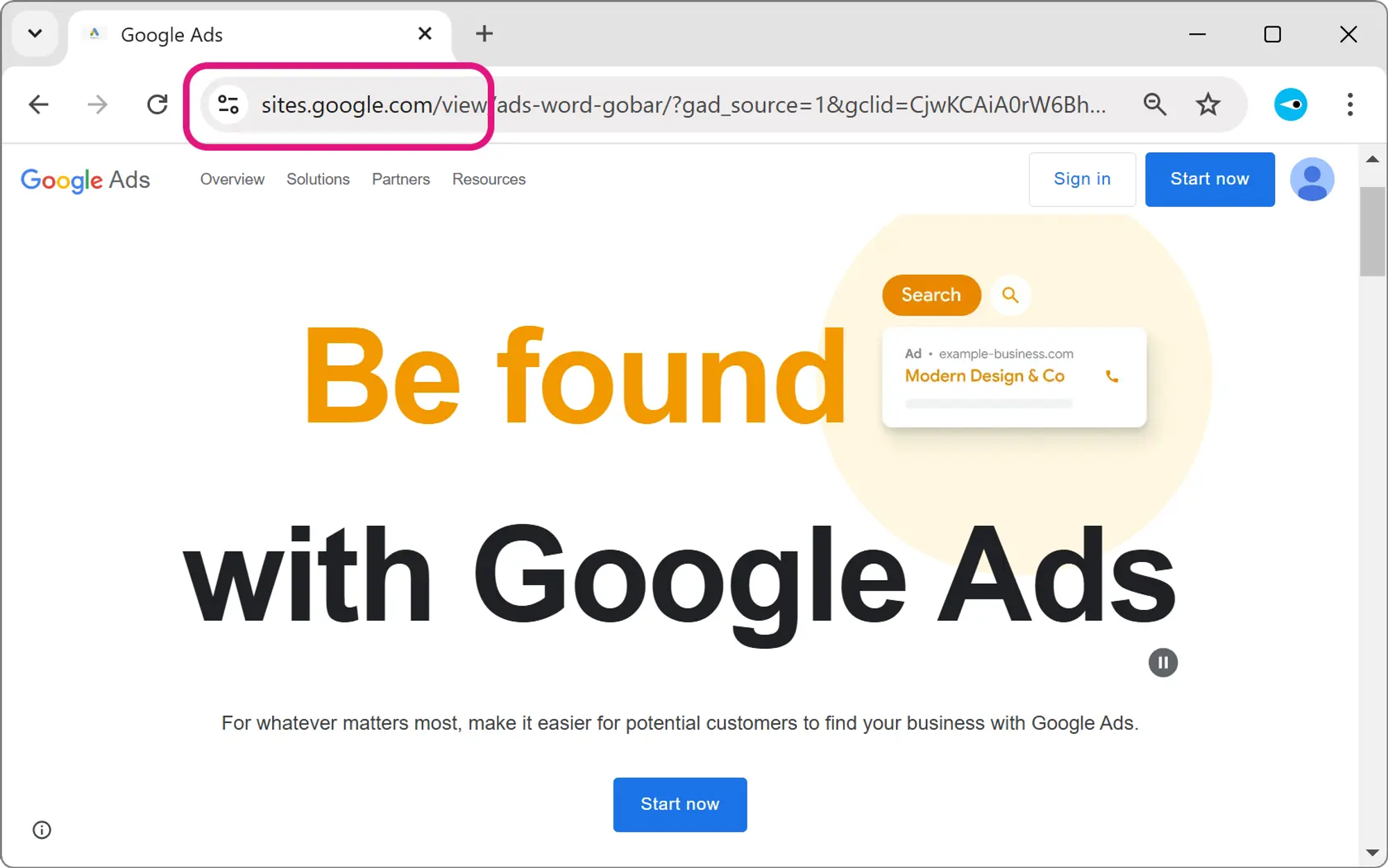Click the back navigation arrow icon
Screen dimensions: 1388x868
(x=38, y=104)
